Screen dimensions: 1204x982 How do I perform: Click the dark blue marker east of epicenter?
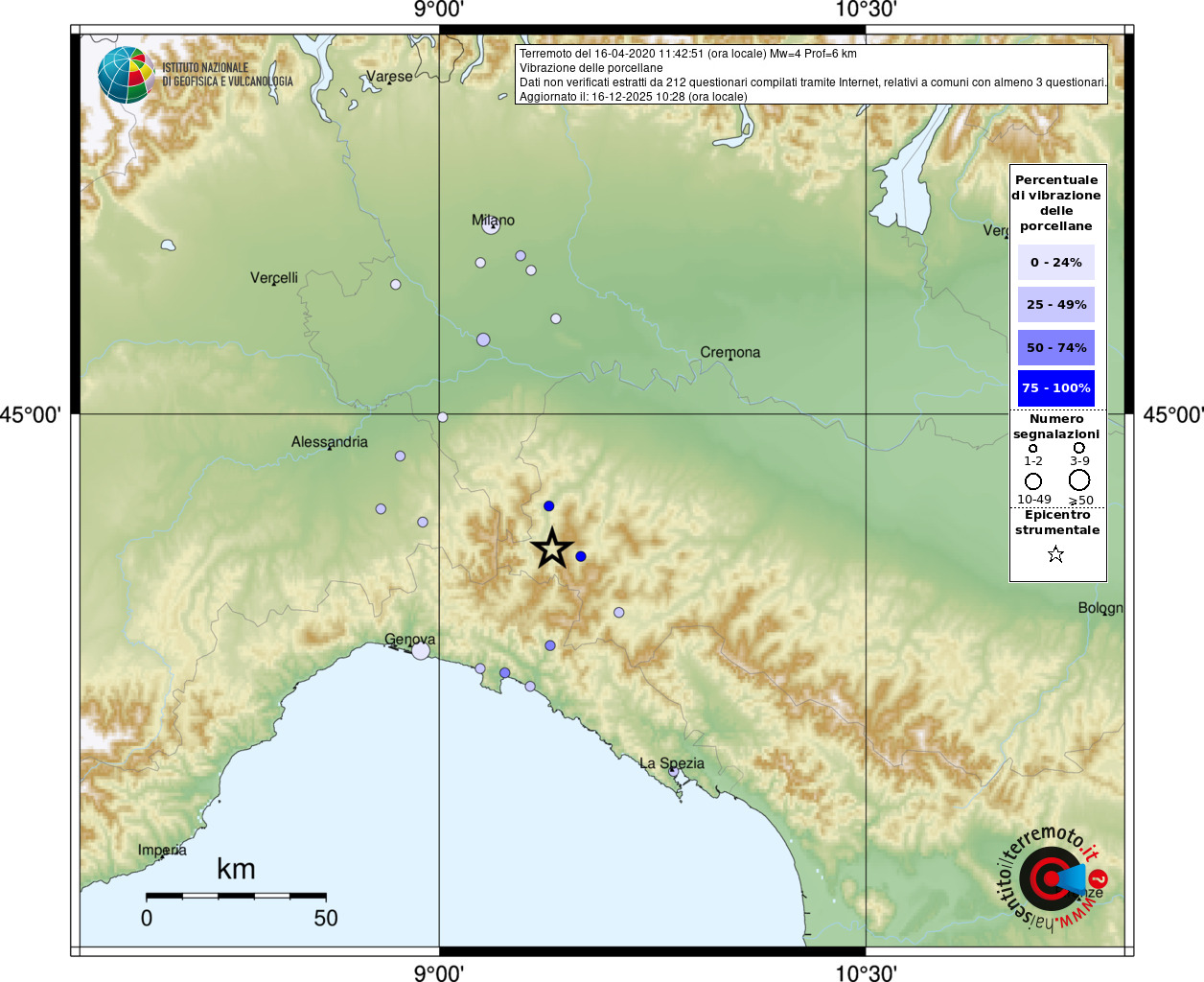pos(581,556)
